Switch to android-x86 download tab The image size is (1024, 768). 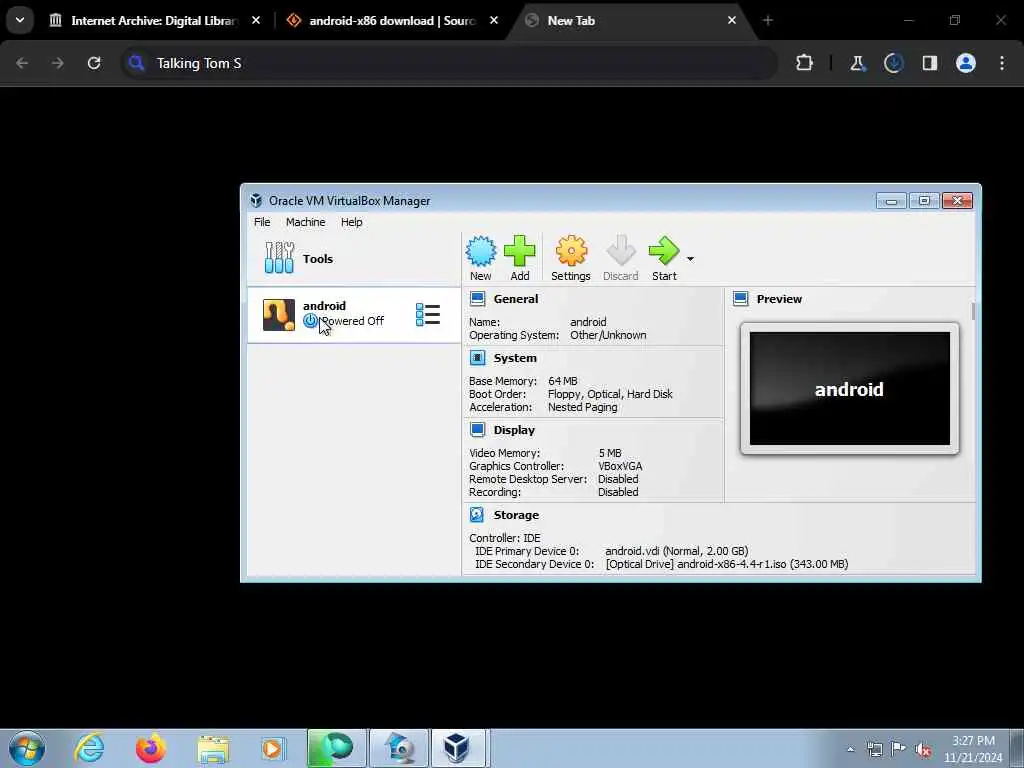[x=392, y=20]
